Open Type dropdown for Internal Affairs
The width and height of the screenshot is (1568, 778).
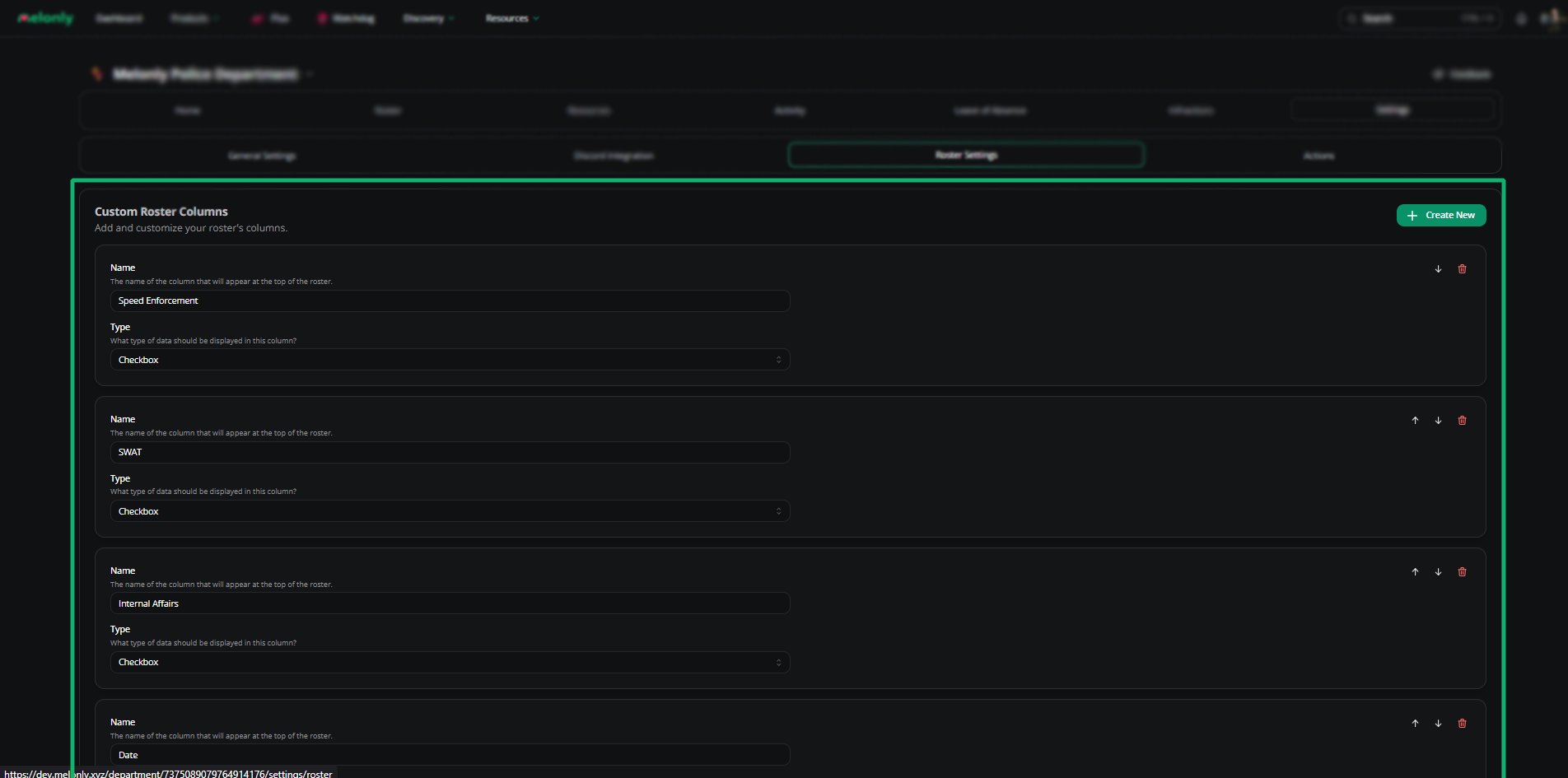(x=450, y=663)
